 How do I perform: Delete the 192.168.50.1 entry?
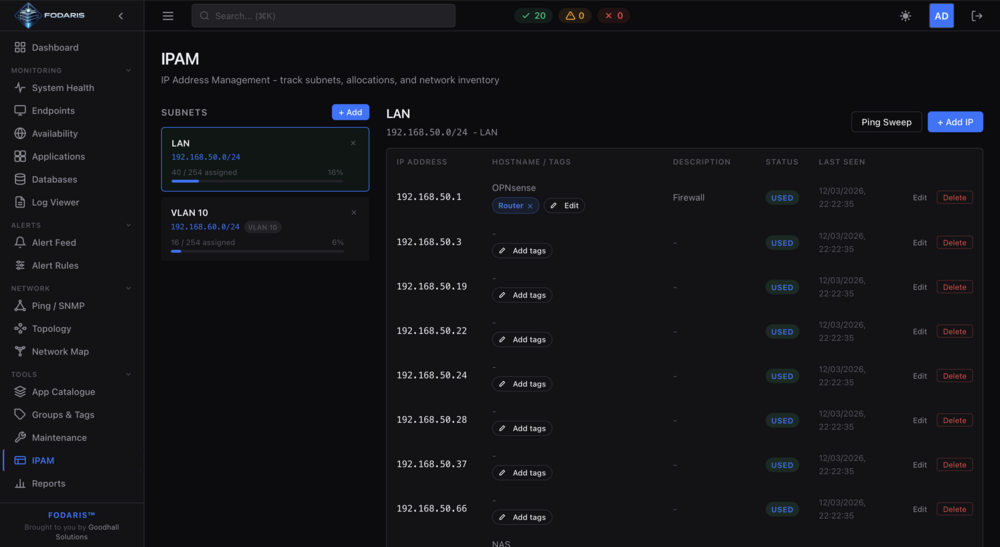[x=954, y=198]
